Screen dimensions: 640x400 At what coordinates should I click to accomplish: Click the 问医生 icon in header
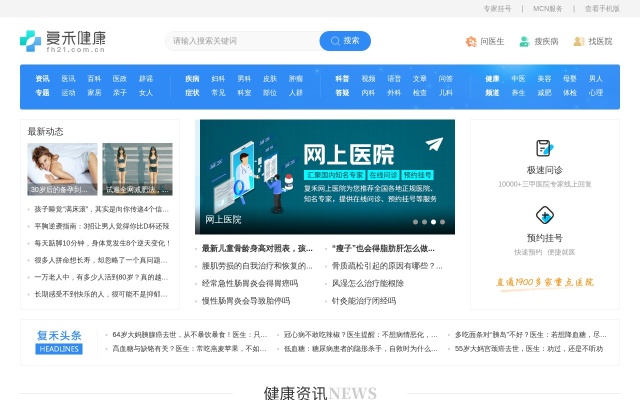pyautogui.click(x=471, y=42)
